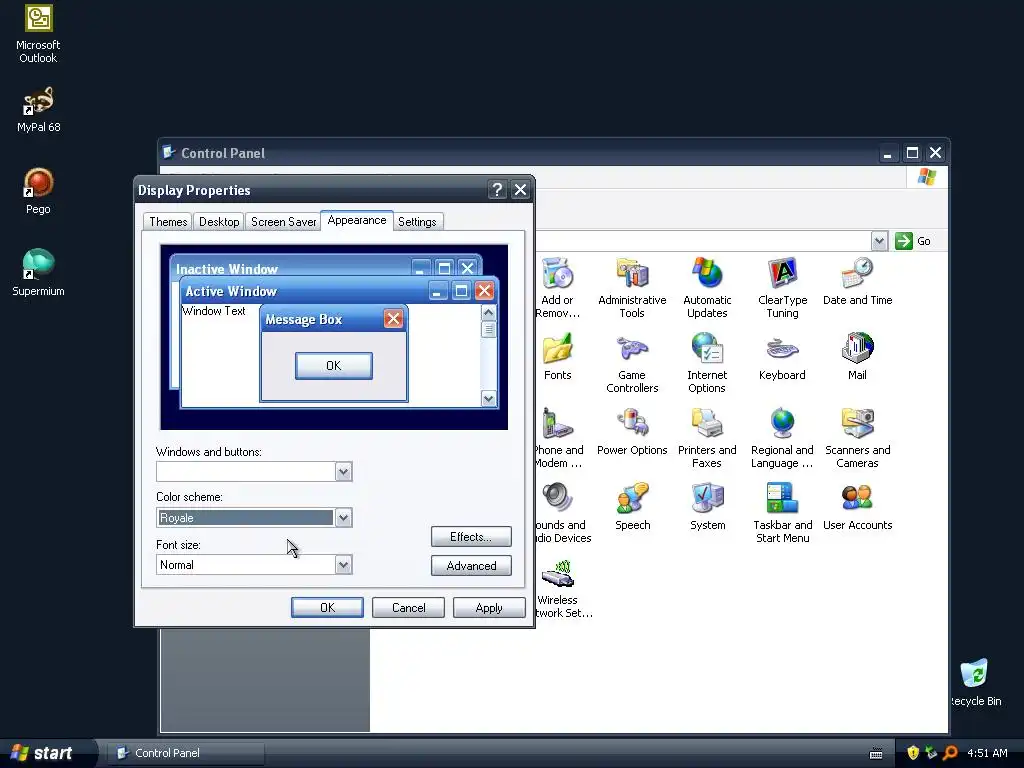The width and height of the screenshot is (1024, 768).
Task: Open System properties icon
Action: coord(707,507)
